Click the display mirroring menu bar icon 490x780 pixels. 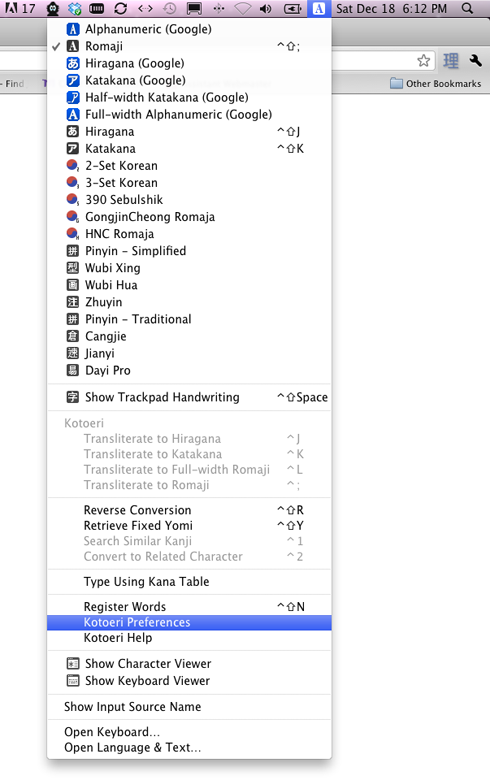coord(195,8)
